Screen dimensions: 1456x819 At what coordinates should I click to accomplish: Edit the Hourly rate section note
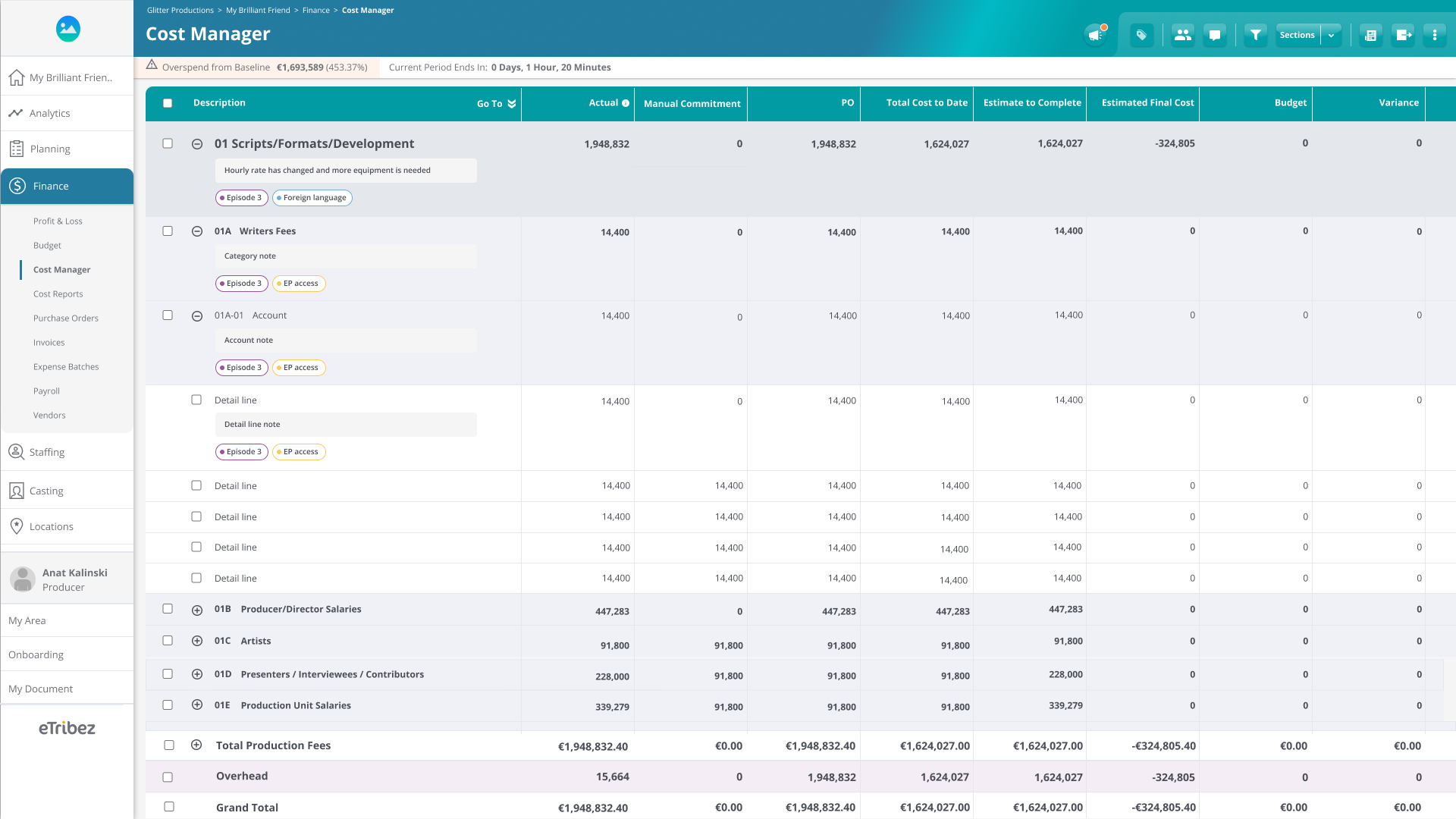tap(346, 171)
